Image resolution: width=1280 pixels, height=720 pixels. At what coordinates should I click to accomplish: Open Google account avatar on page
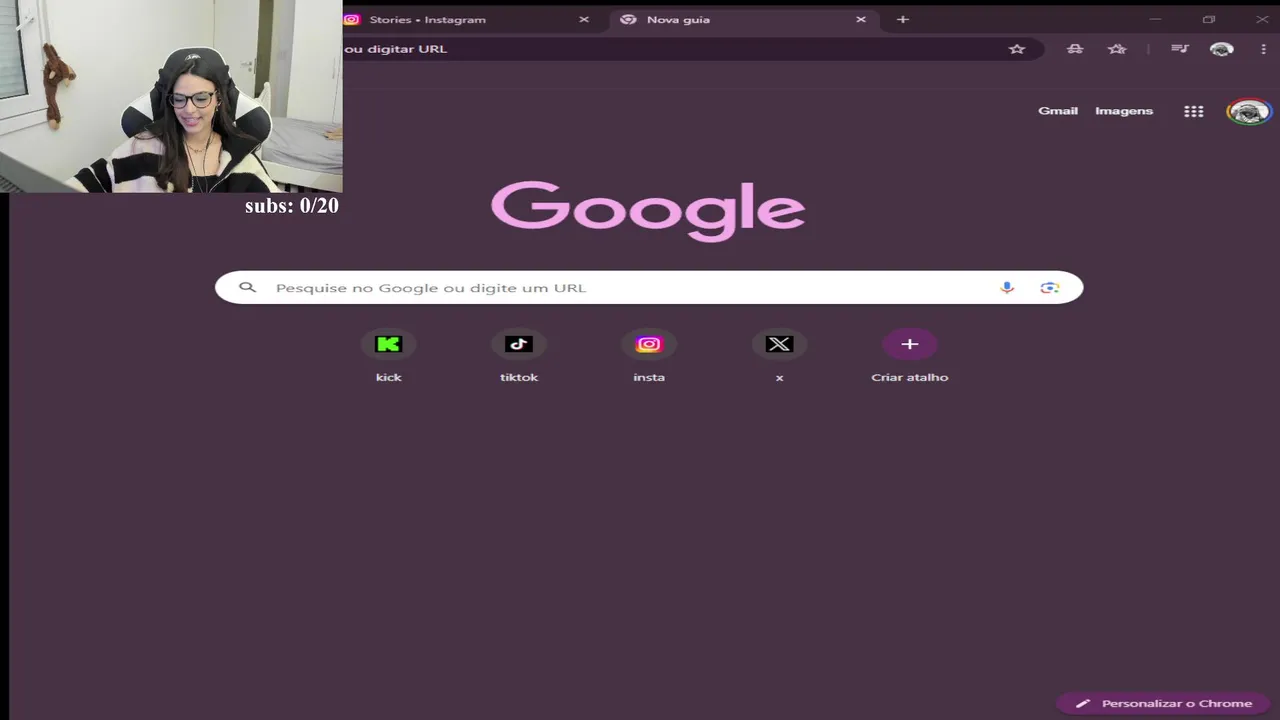pos(1249,111)
